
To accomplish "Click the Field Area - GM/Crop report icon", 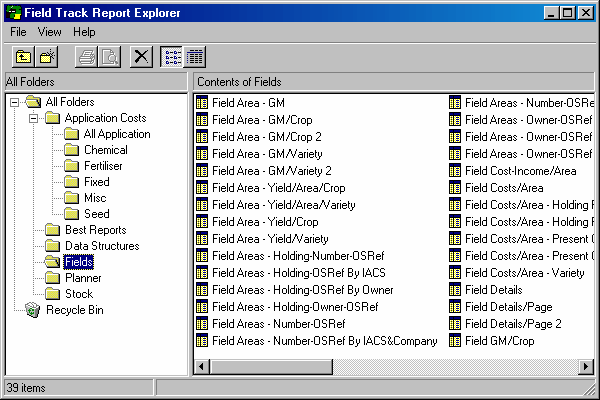I will point(202,119).
